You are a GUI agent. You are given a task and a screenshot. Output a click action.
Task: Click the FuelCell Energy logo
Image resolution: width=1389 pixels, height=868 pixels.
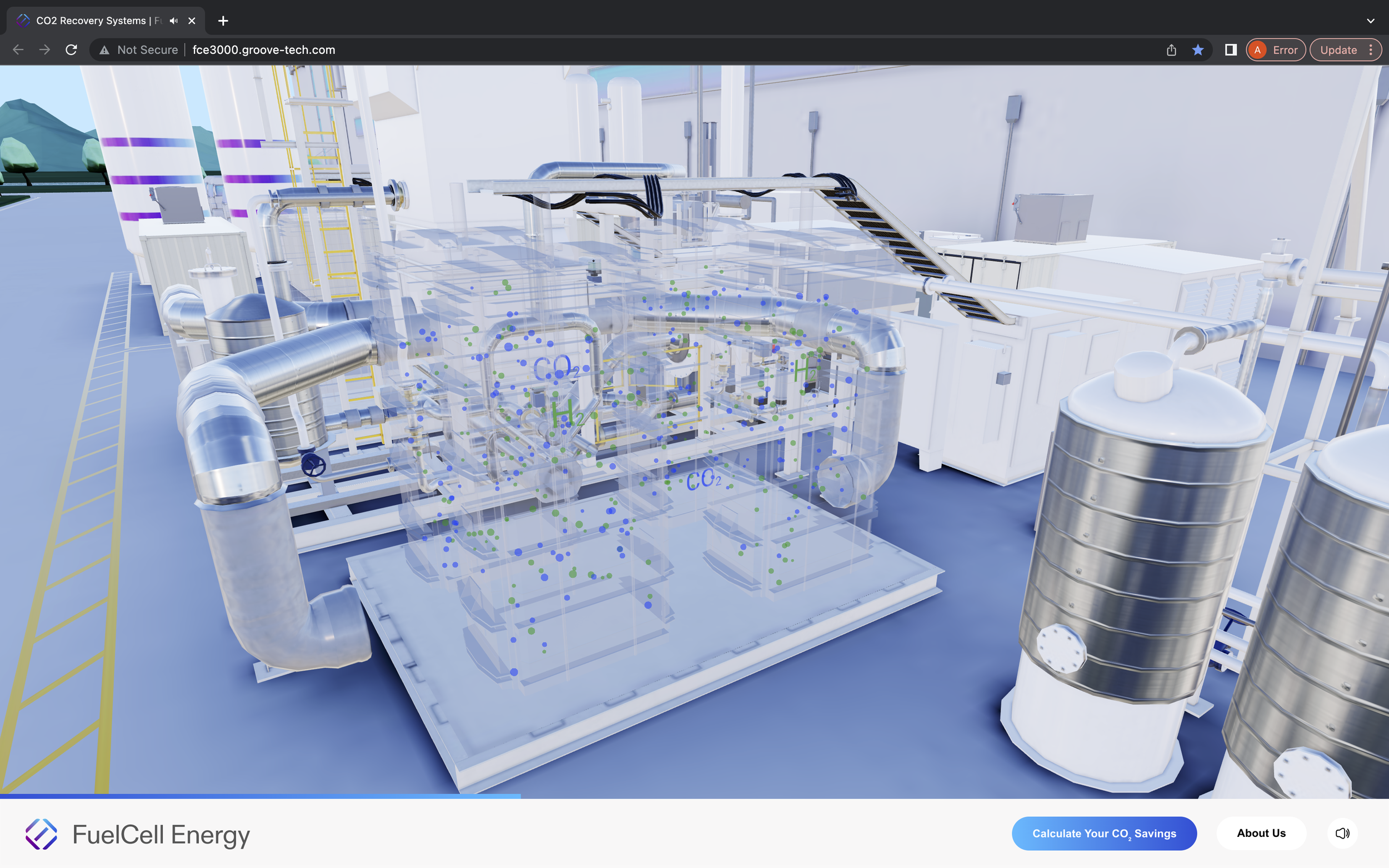(138, 834)
